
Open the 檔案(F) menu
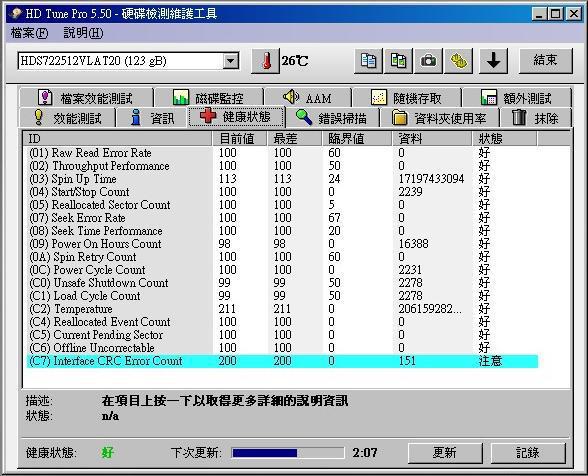click(x=30, y=33)
